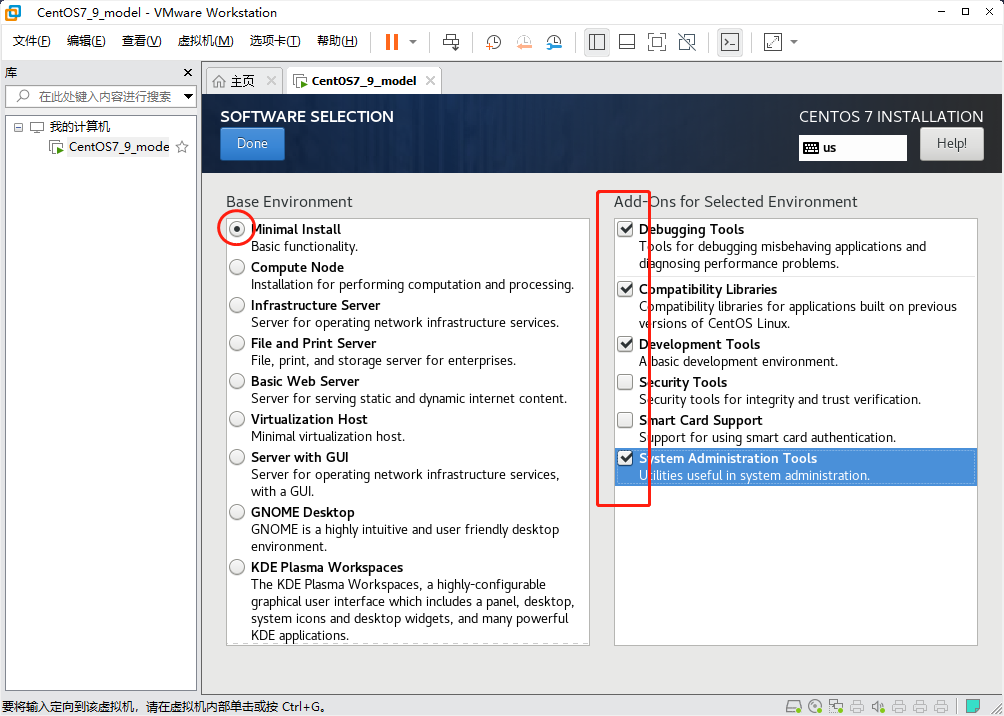The image size is (1004, 716).
Task: Take a snapshot using the clock-plus icon
Action: click(x=493, y=42)
